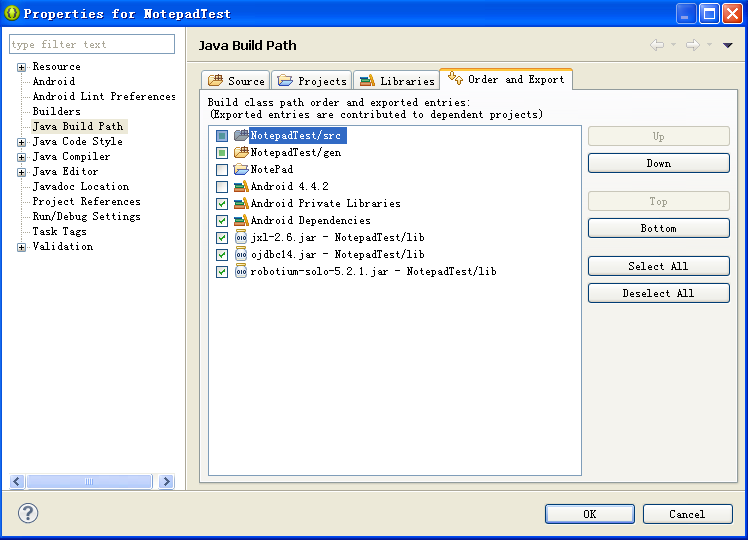Check the Android 4.4.2 export checkbox

[x=222, y=187]
